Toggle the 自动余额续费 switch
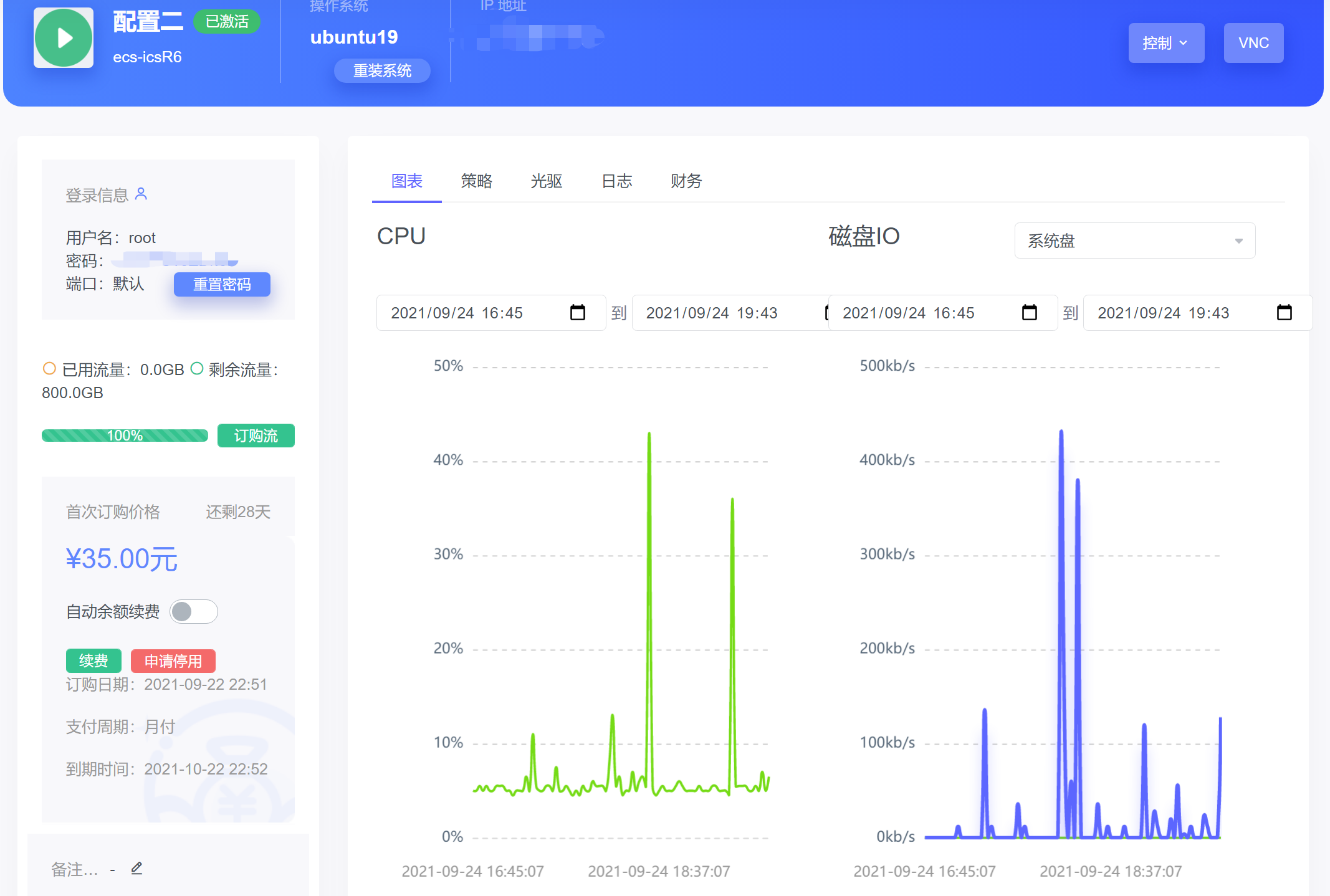The height and width of the screenshot is (896, 1330). click(194, 611)
